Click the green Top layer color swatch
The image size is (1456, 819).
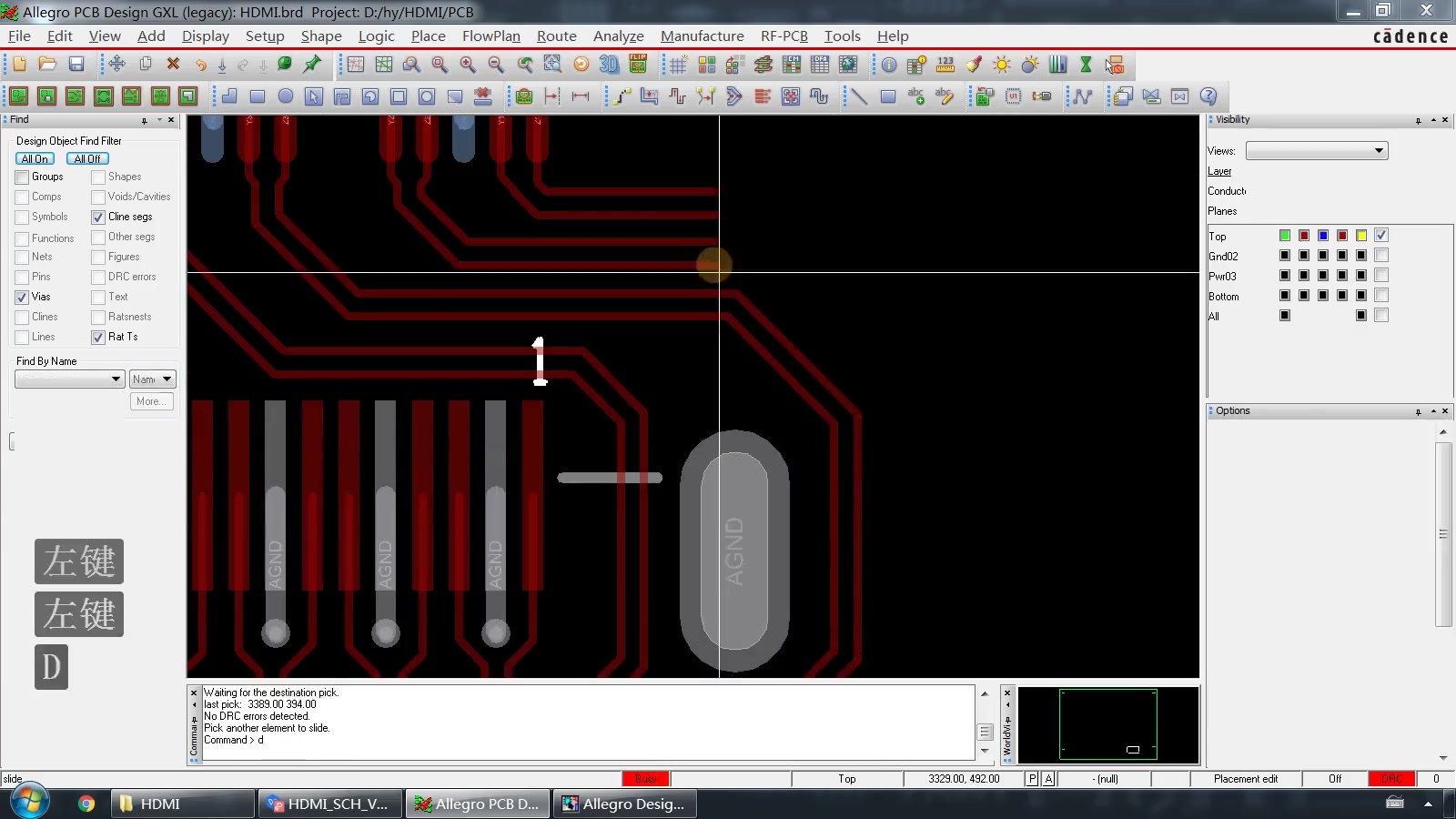click(1285, 236)
